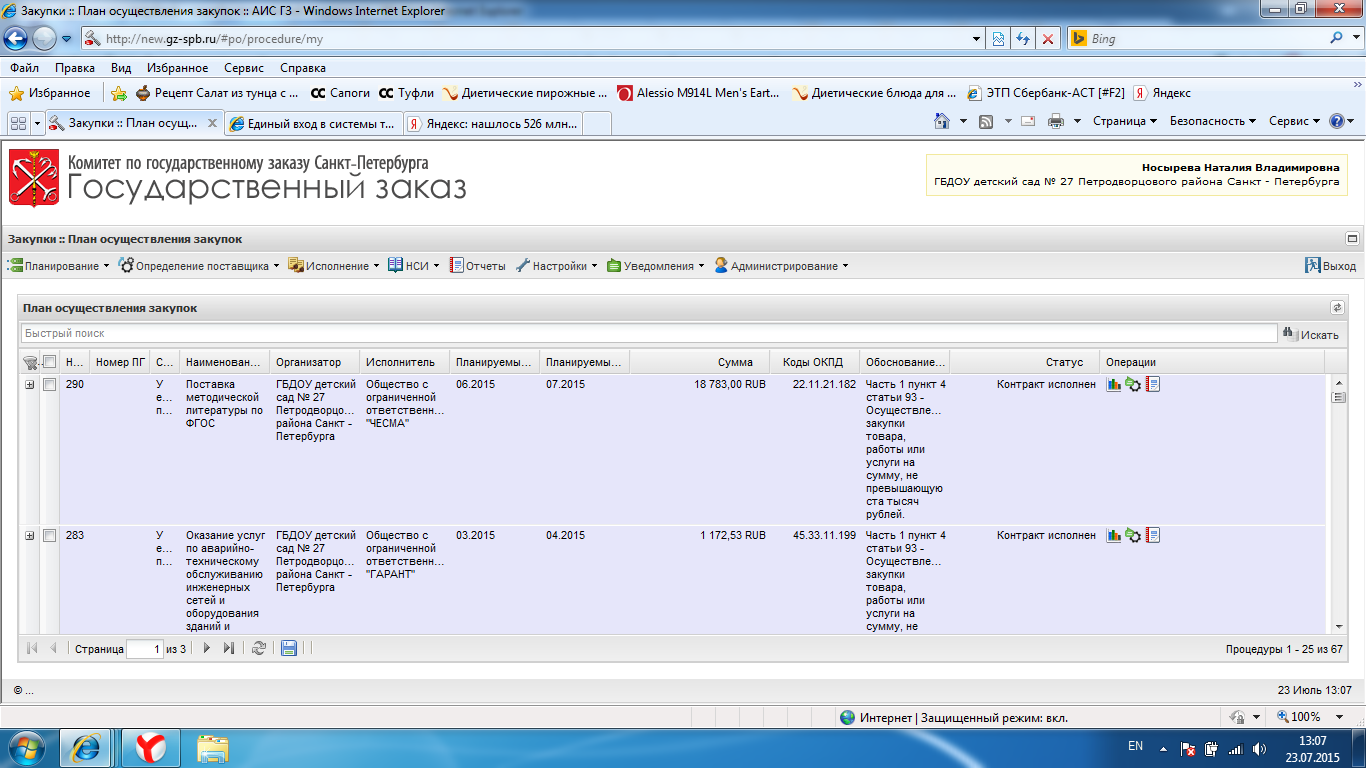Stop loading with the red X button
Viewport: 1366px width, 768px height.
click(1047, 39)
